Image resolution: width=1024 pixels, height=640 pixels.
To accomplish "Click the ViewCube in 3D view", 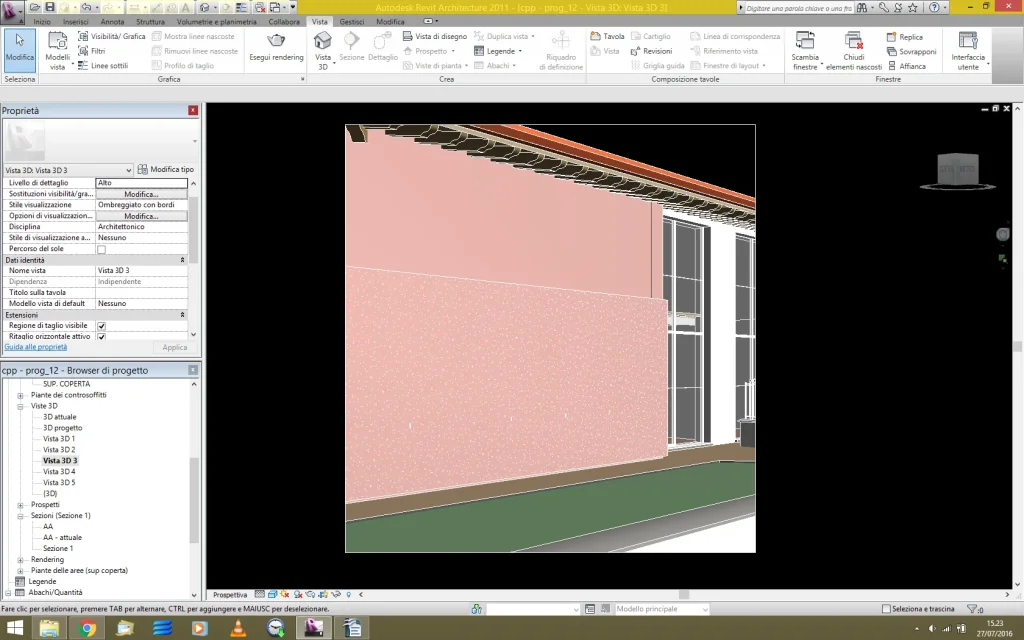I will [957, 171].
